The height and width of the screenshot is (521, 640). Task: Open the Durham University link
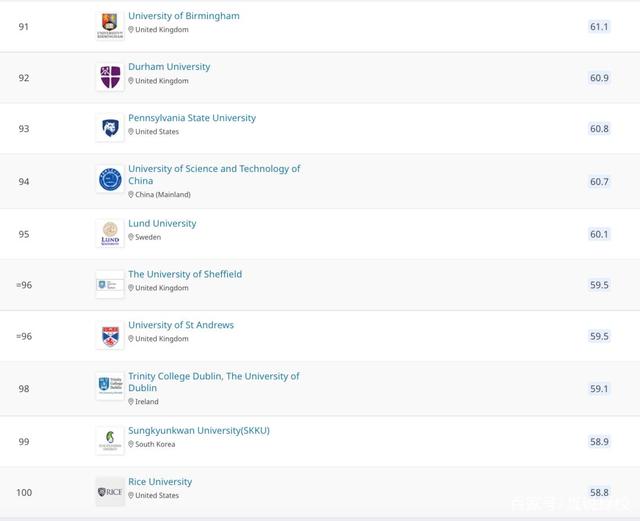tap(169, 67)
